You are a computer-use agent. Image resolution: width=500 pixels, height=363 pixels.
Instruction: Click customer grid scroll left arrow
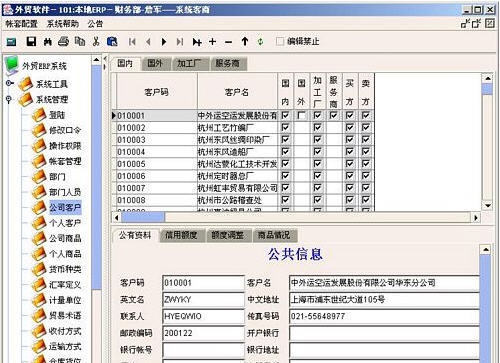click(x=116, y=218)
